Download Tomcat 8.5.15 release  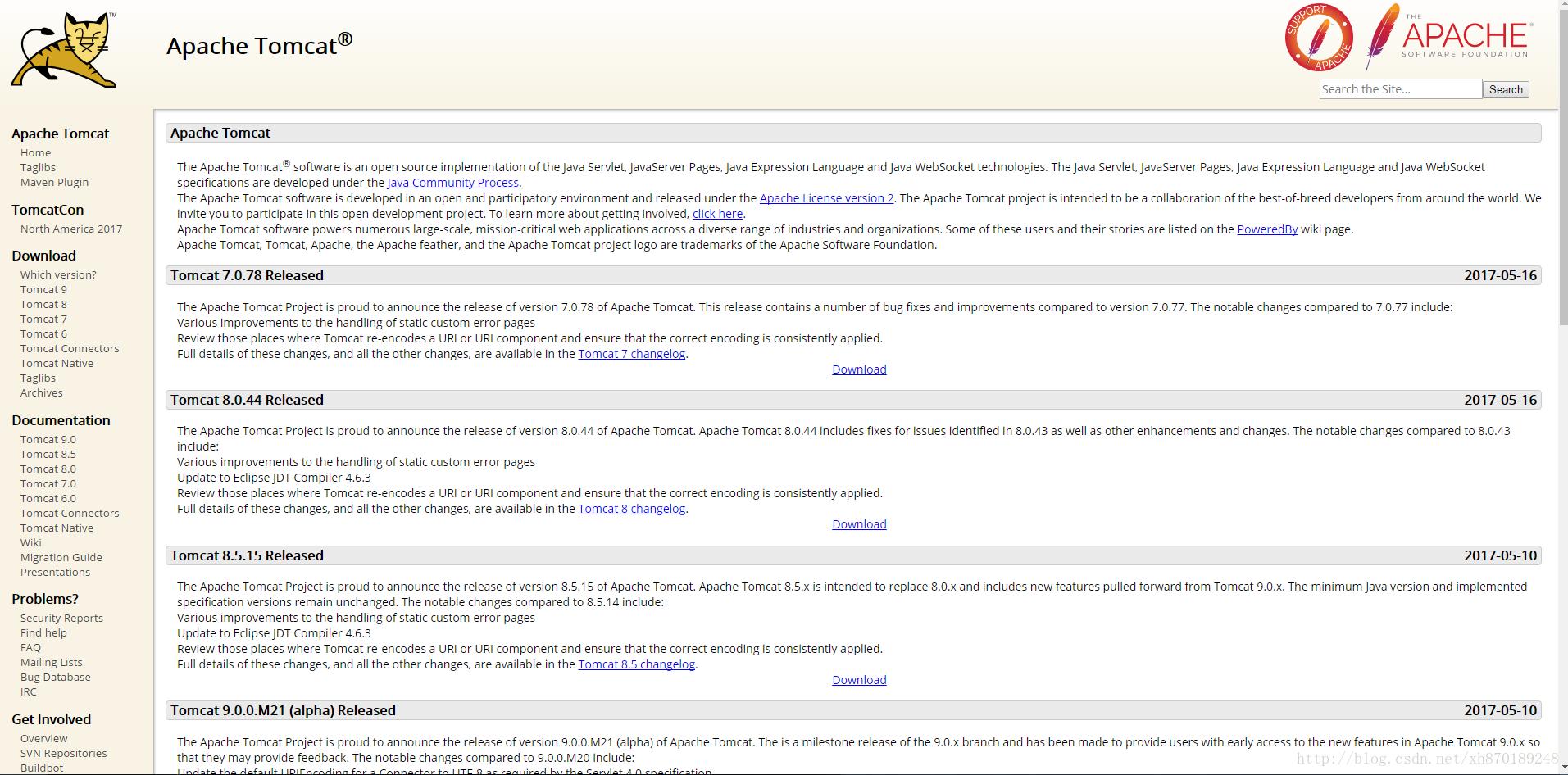tap(859, 680)
